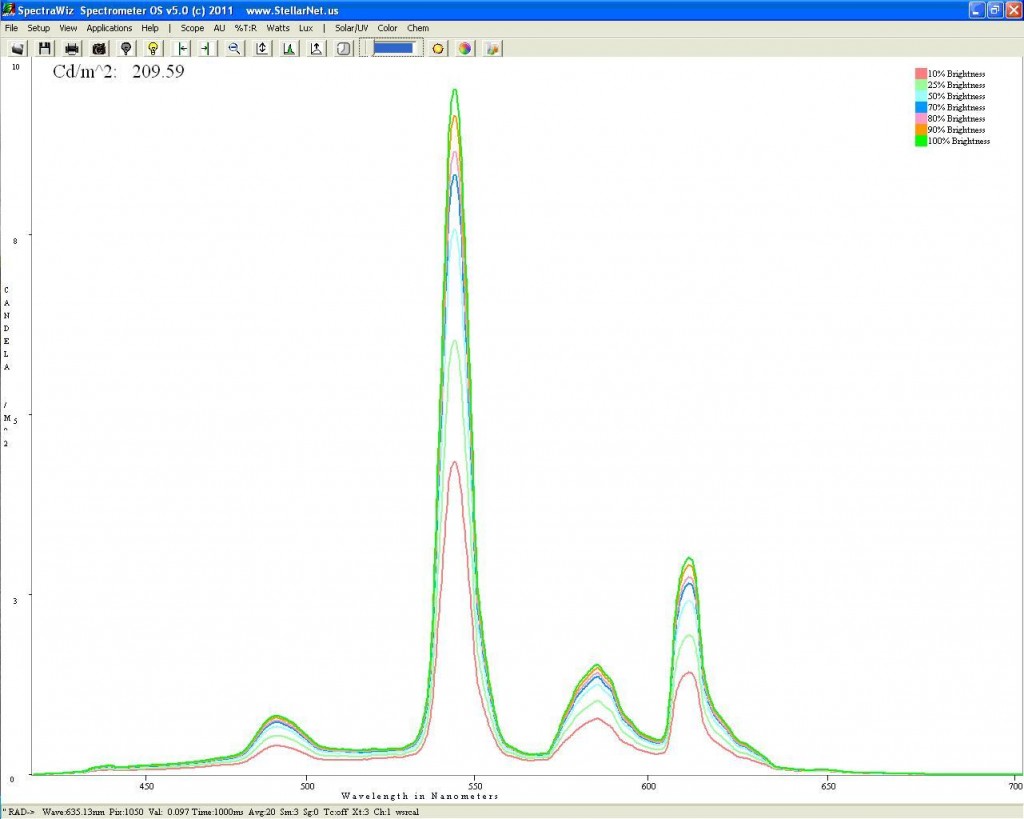
Task: Switch to Scope mode
Action: point(192,28)
